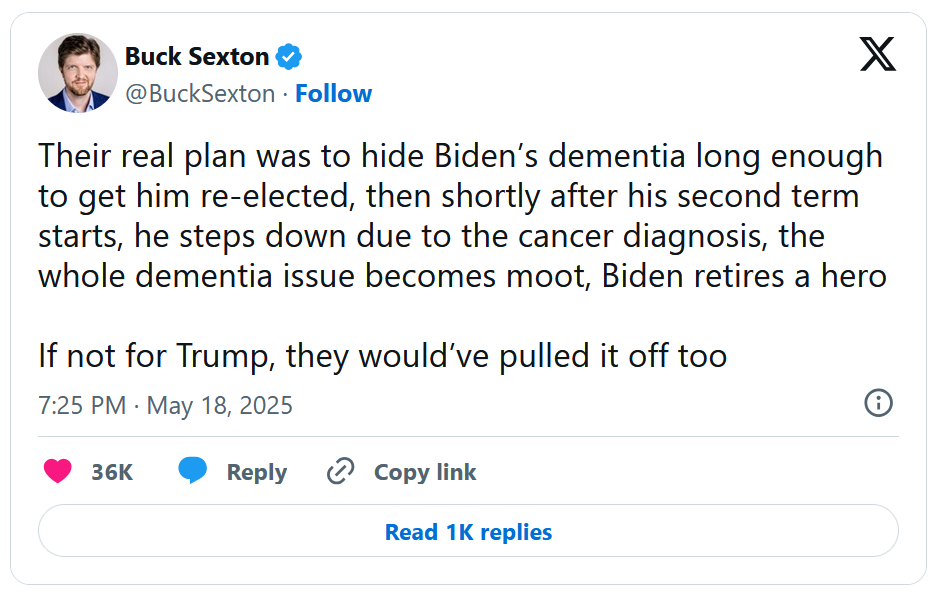Click the tweet's first paragraph text
Image resolution: width=952 pixels, height=607 pixels.
[x=460, y=215]
